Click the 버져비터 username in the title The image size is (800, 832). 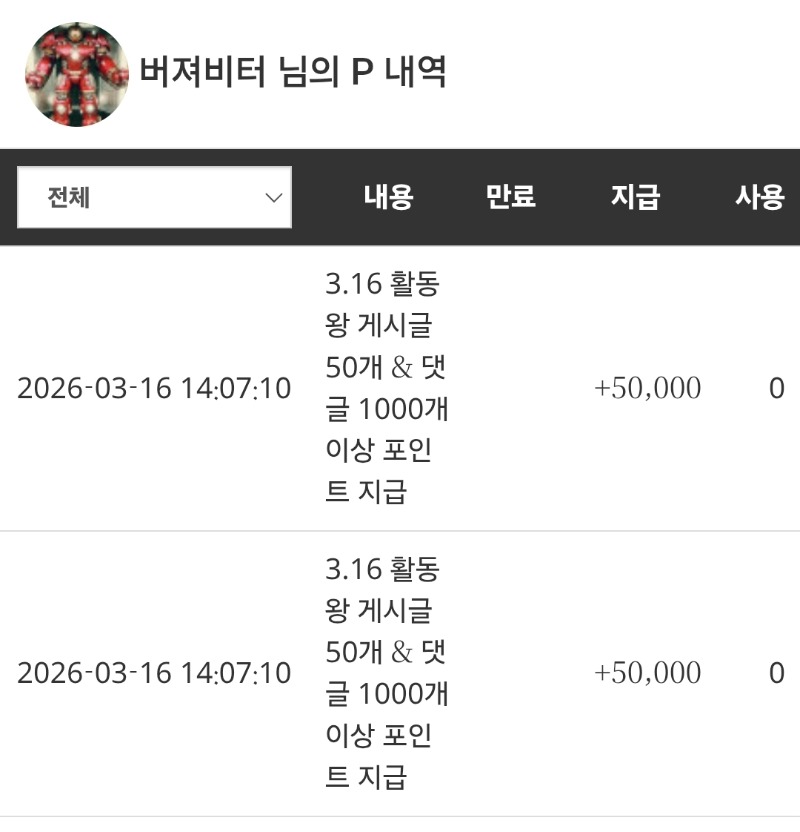(202, 73)
